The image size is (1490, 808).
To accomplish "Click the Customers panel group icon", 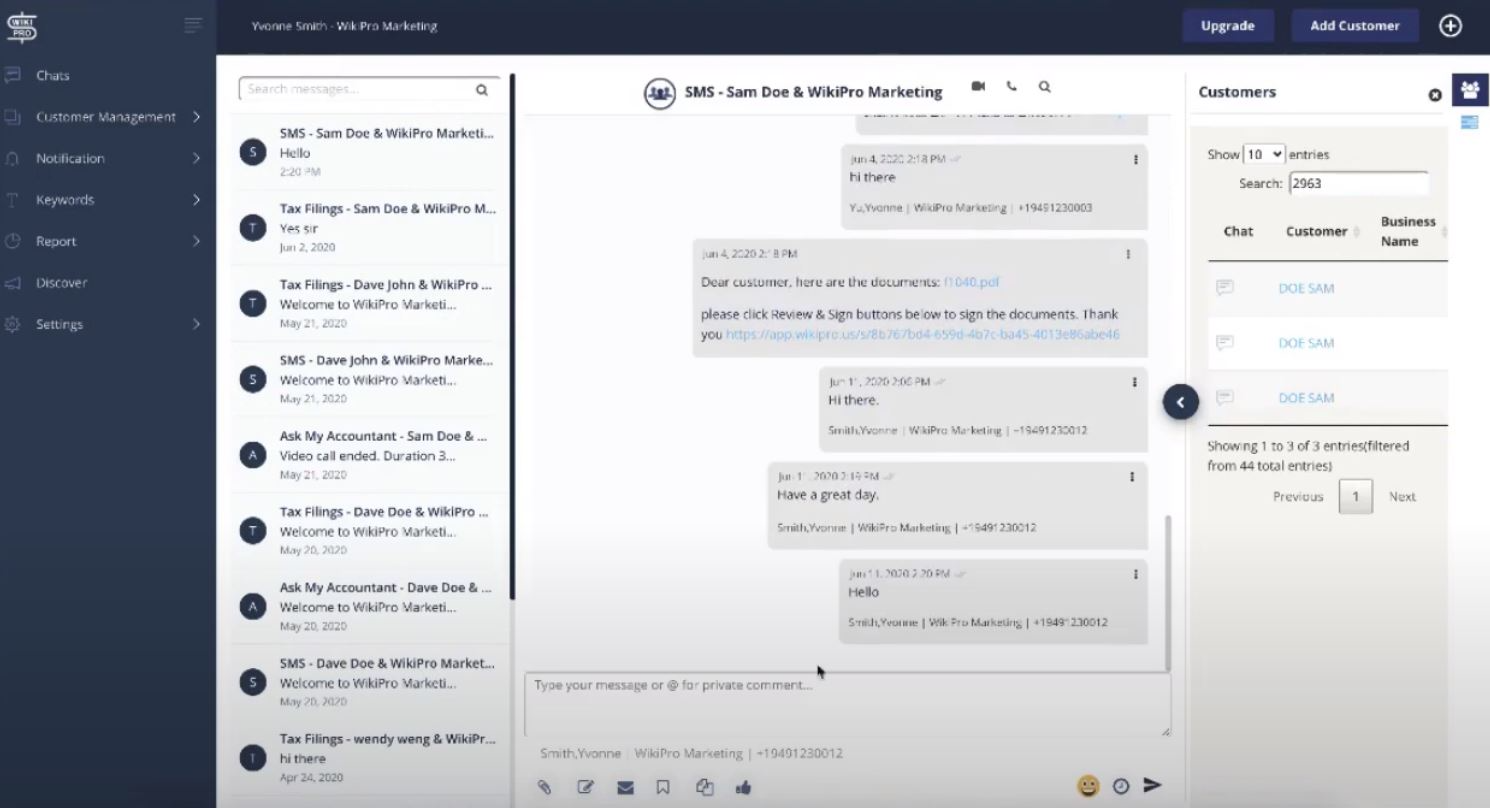I will [1469, 90].
